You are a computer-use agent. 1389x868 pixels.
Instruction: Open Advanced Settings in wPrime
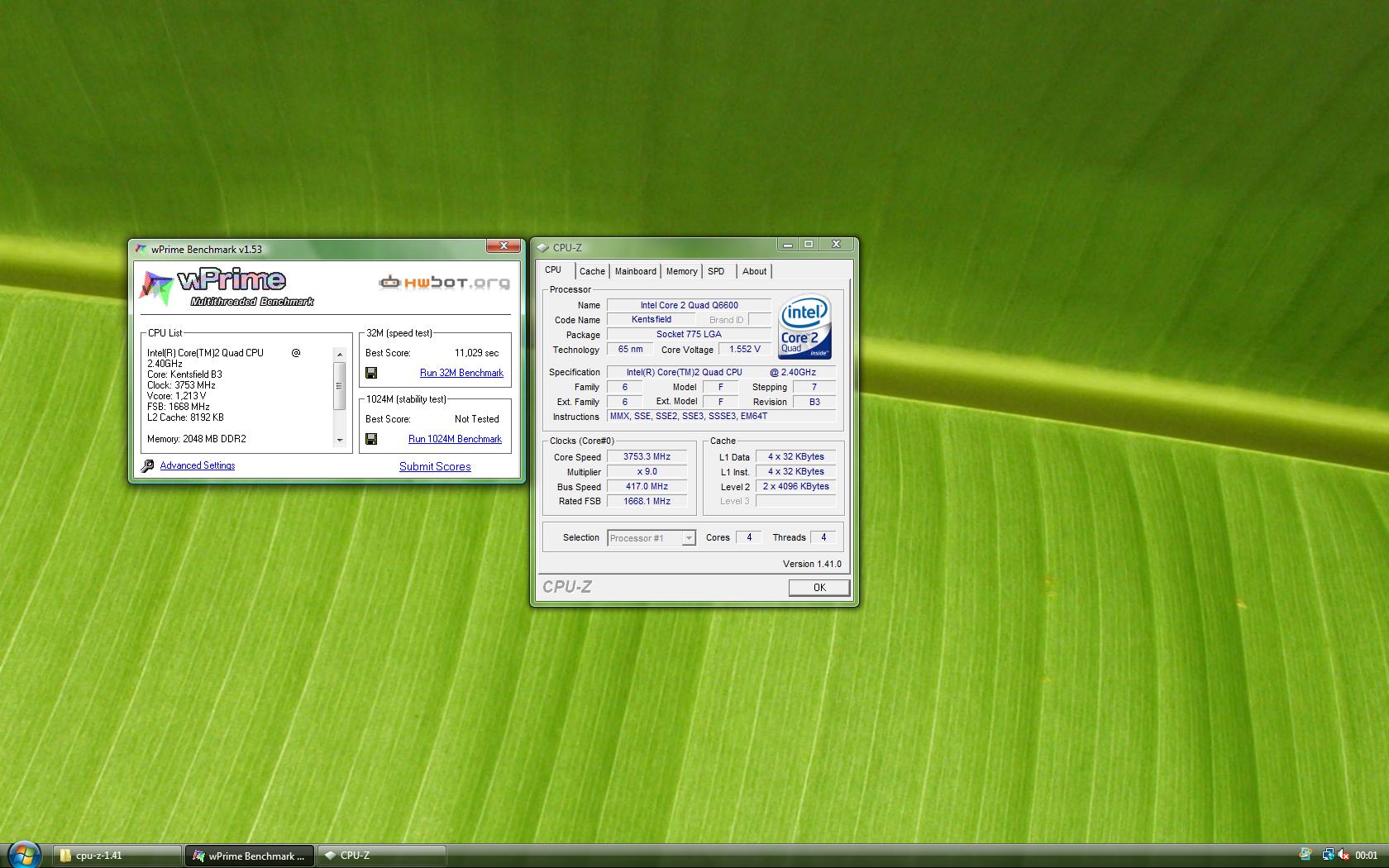point(198,465)
